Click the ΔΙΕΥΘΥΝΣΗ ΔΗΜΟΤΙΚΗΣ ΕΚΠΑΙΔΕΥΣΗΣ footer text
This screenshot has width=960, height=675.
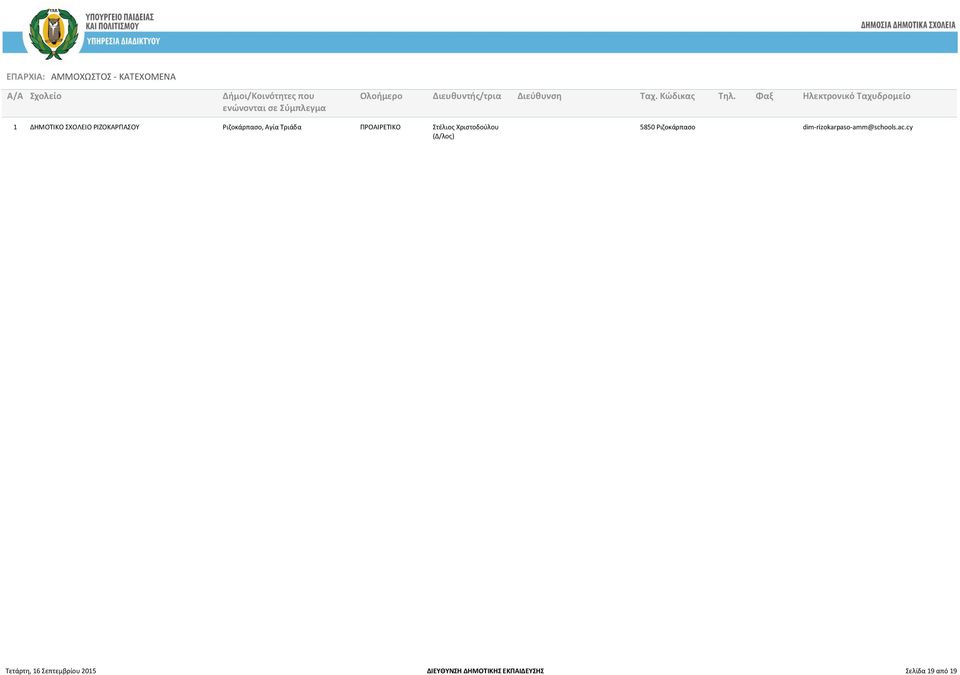coord(486,671)
